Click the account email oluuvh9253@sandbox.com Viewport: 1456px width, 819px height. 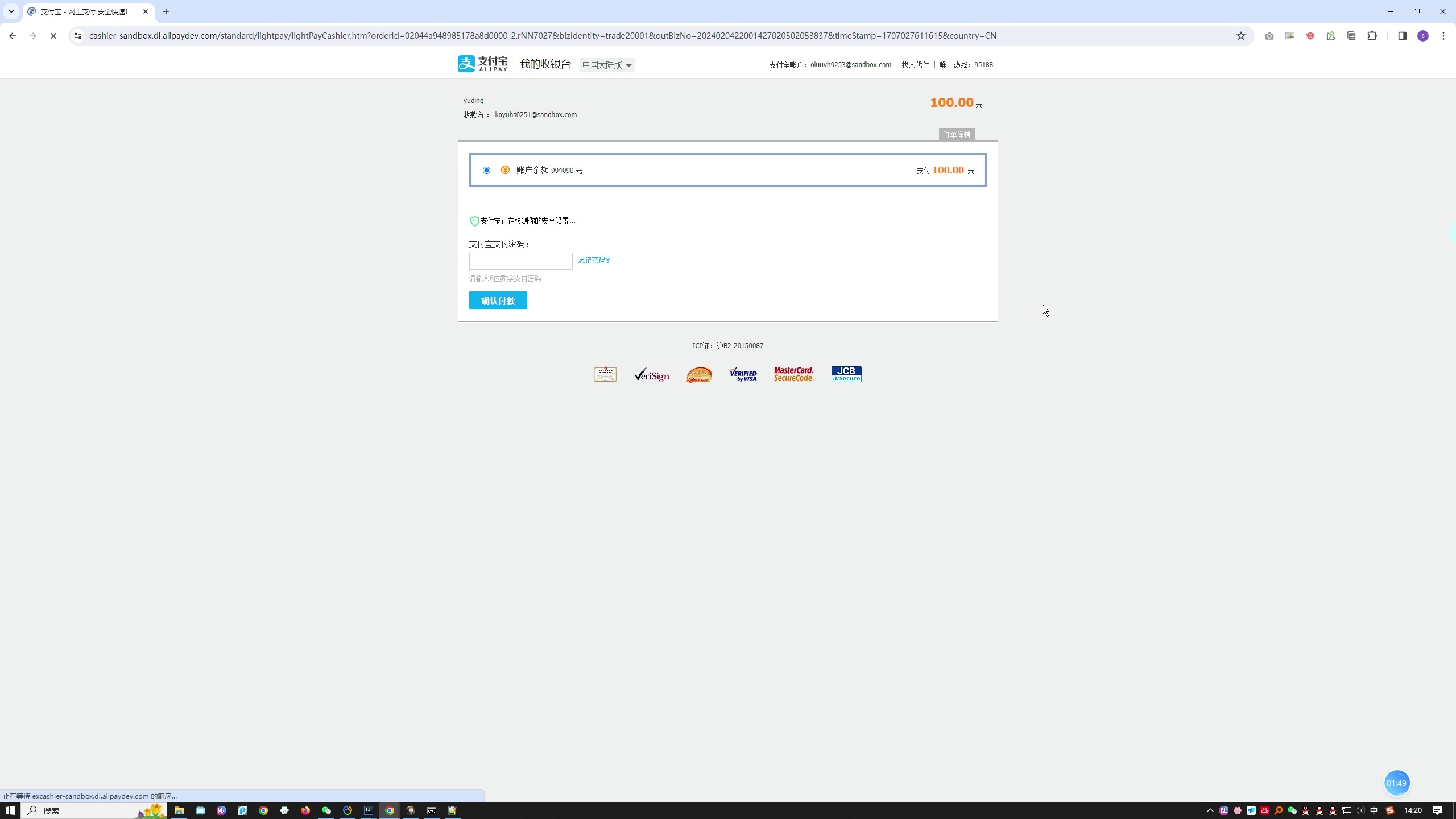click(851, 65)
